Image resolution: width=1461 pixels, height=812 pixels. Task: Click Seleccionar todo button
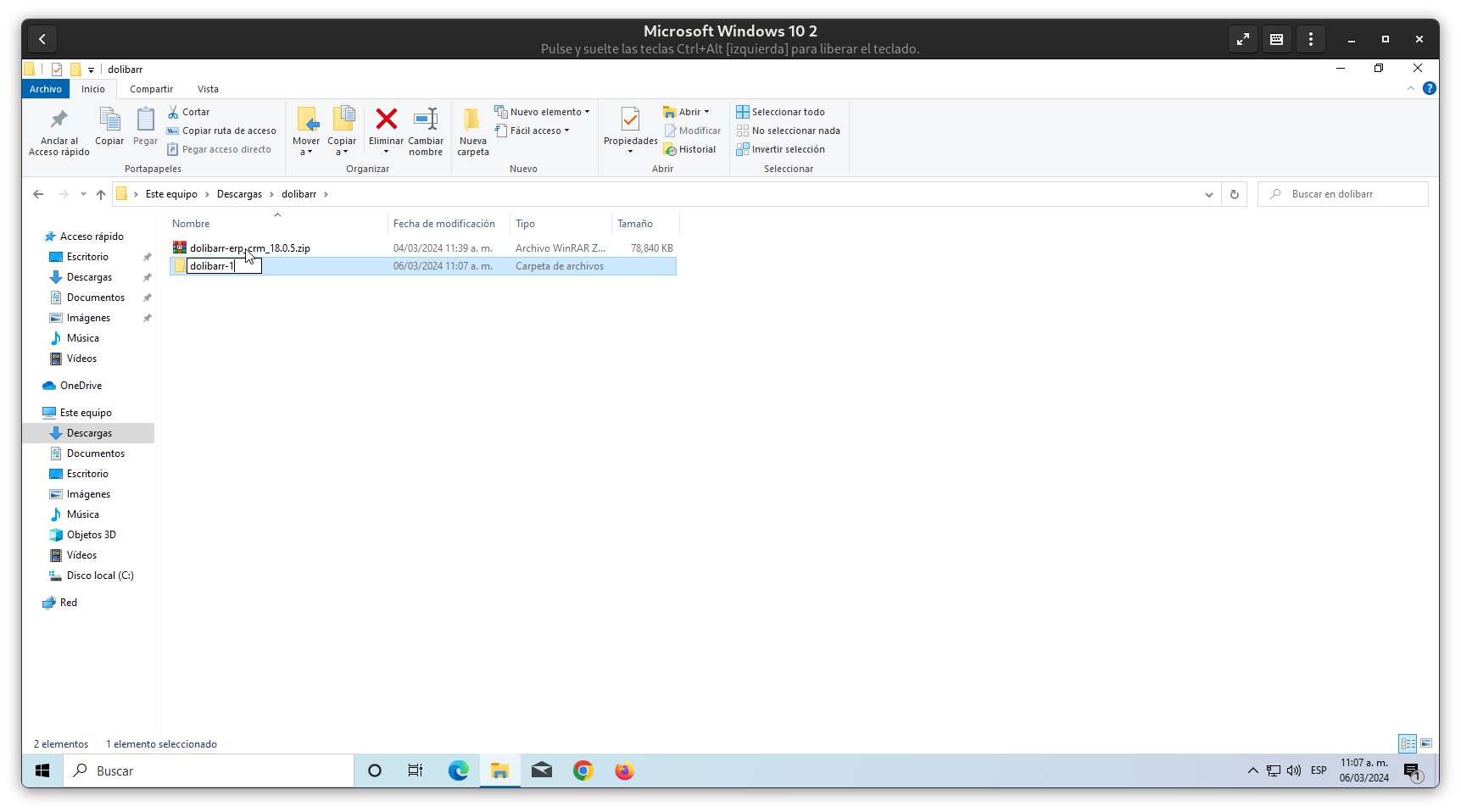coord(788,112)
